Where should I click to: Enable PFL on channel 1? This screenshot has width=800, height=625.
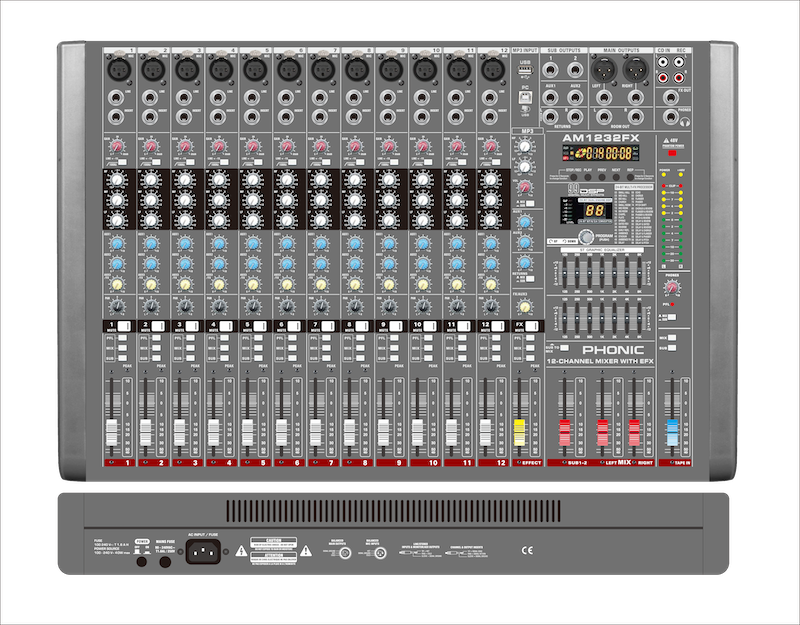point(122,338)
